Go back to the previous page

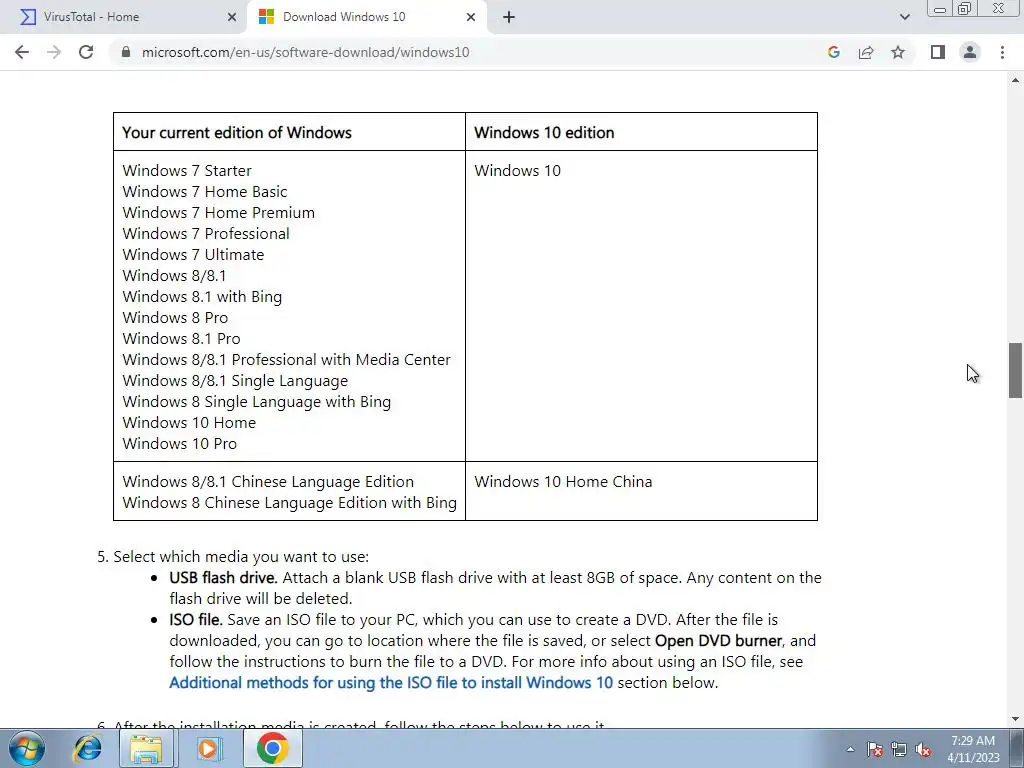[x=22, y=52]
